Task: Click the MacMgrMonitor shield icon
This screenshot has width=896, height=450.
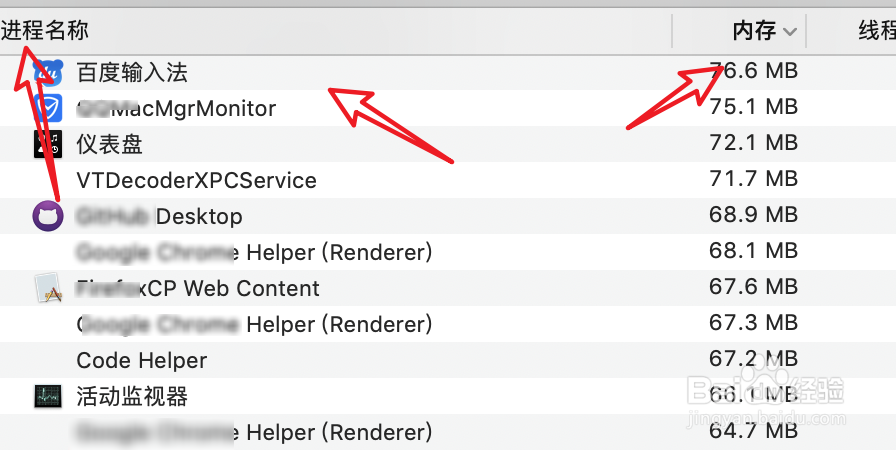Action: pos(48,108)
